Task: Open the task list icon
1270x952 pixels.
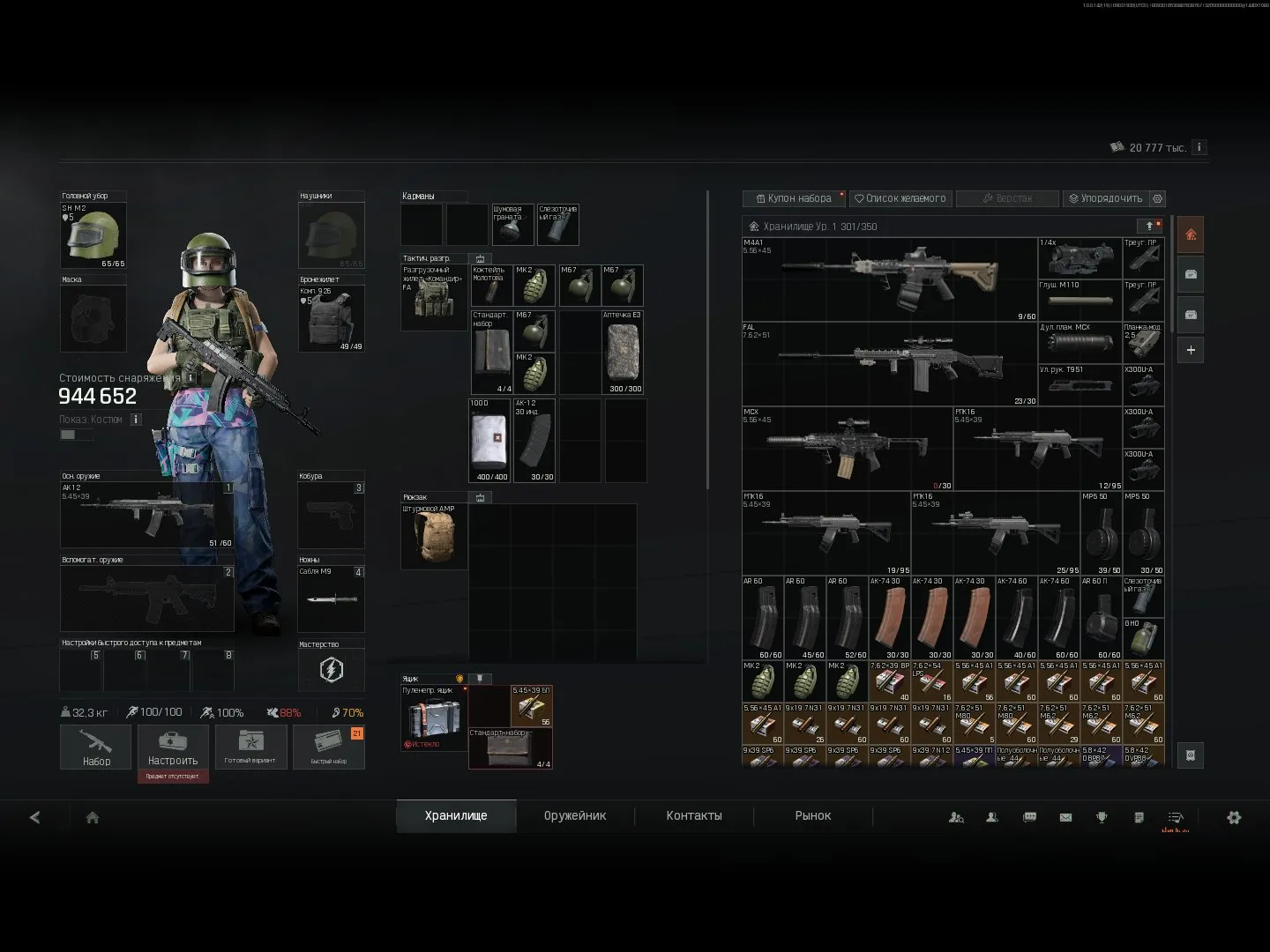Action: (1175, 817)
